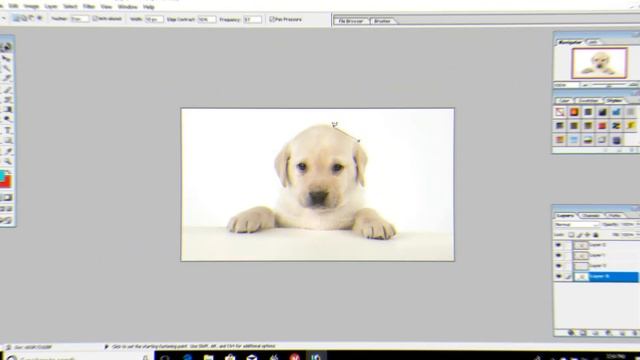
Task: Open the Window menu
Action: [127, 7]
